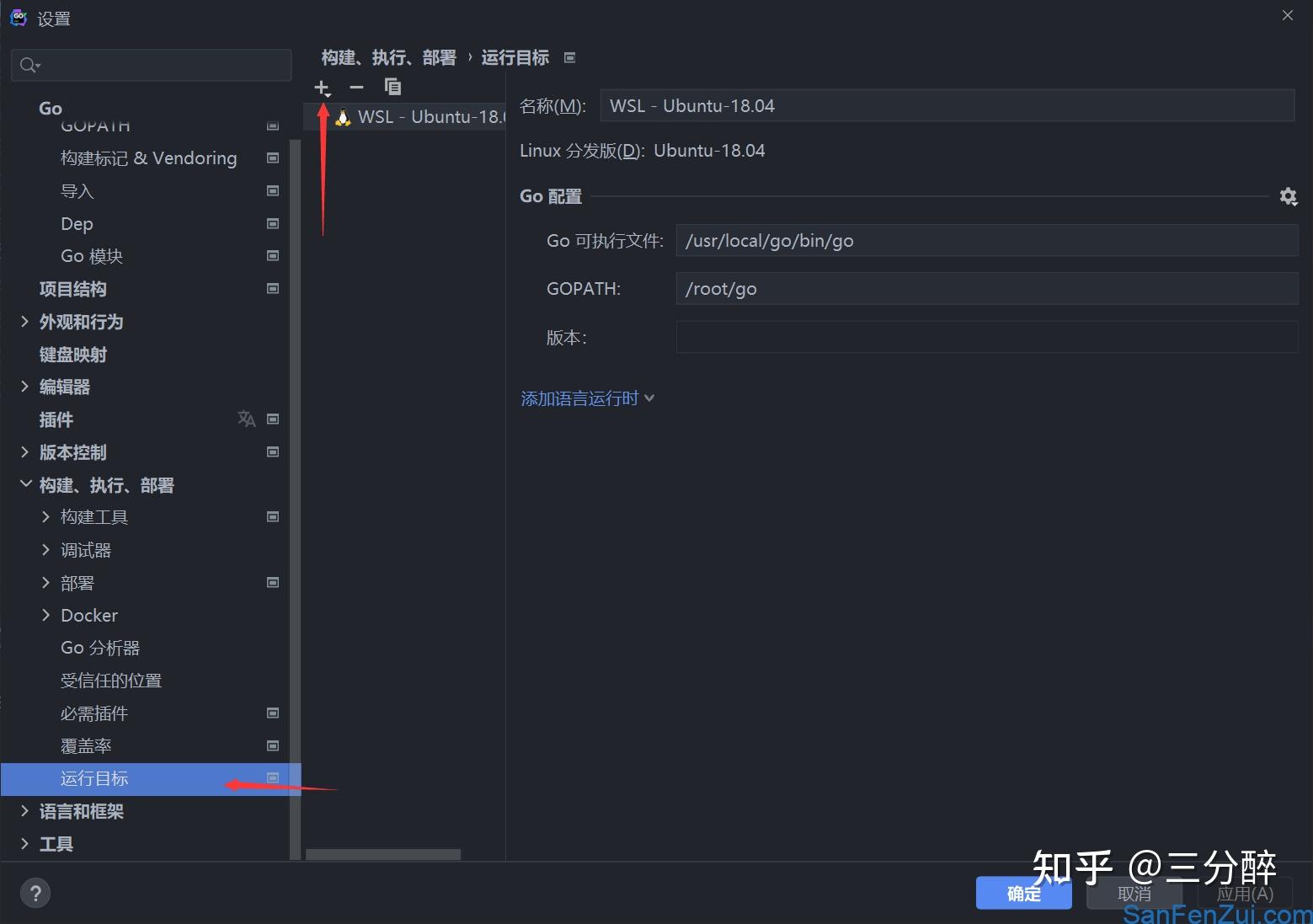Click the translate icon next to 插件
1313x924 pixels.
click(x=246, y=419)
